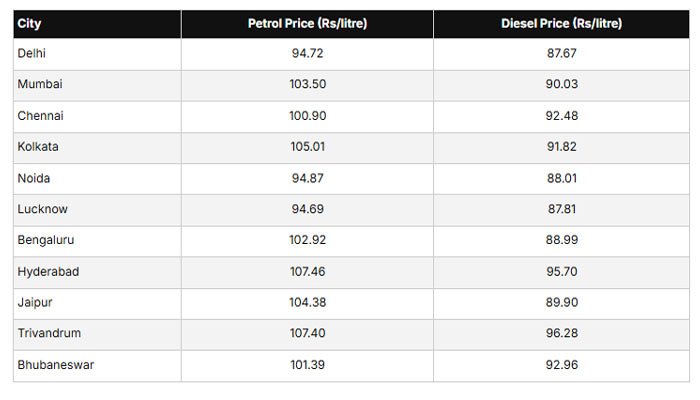
Task: Select Bengaluru diesel price 88.99
Action: point(561,241)
